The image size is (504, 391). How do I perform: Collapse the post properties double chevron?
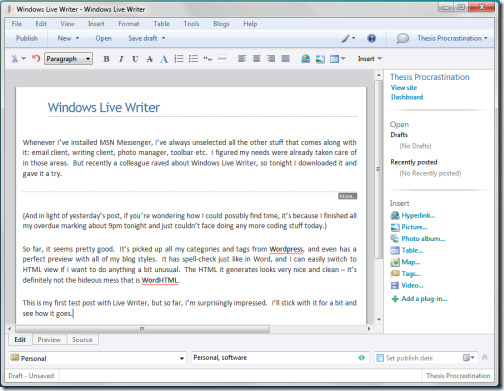click(x=485, y=357)
